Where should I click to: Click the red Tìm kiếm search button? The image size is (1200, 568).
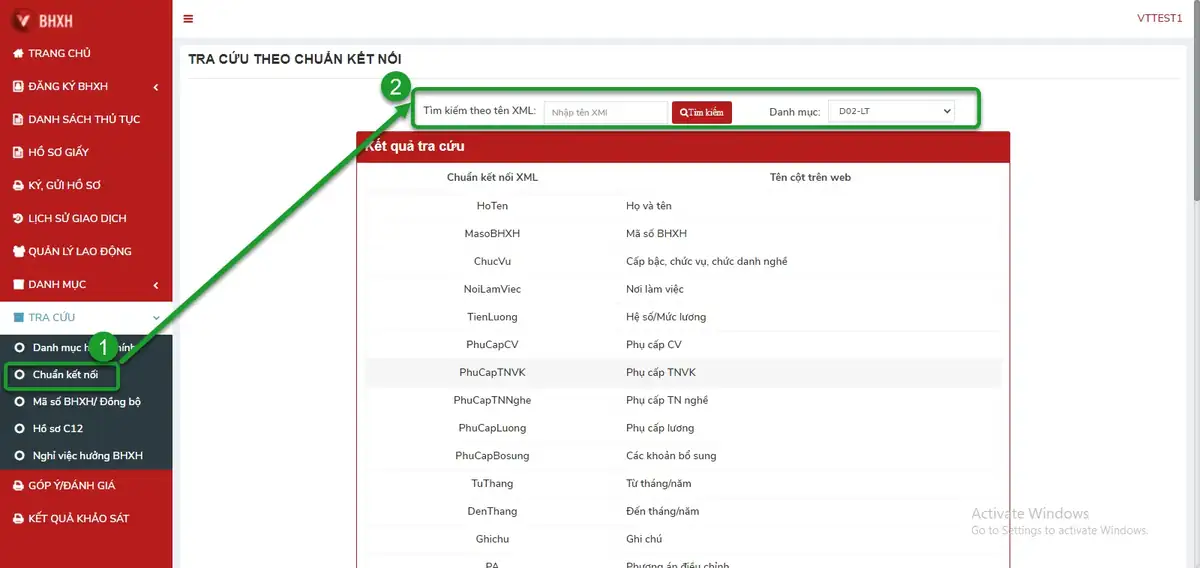tap(702, 112)
